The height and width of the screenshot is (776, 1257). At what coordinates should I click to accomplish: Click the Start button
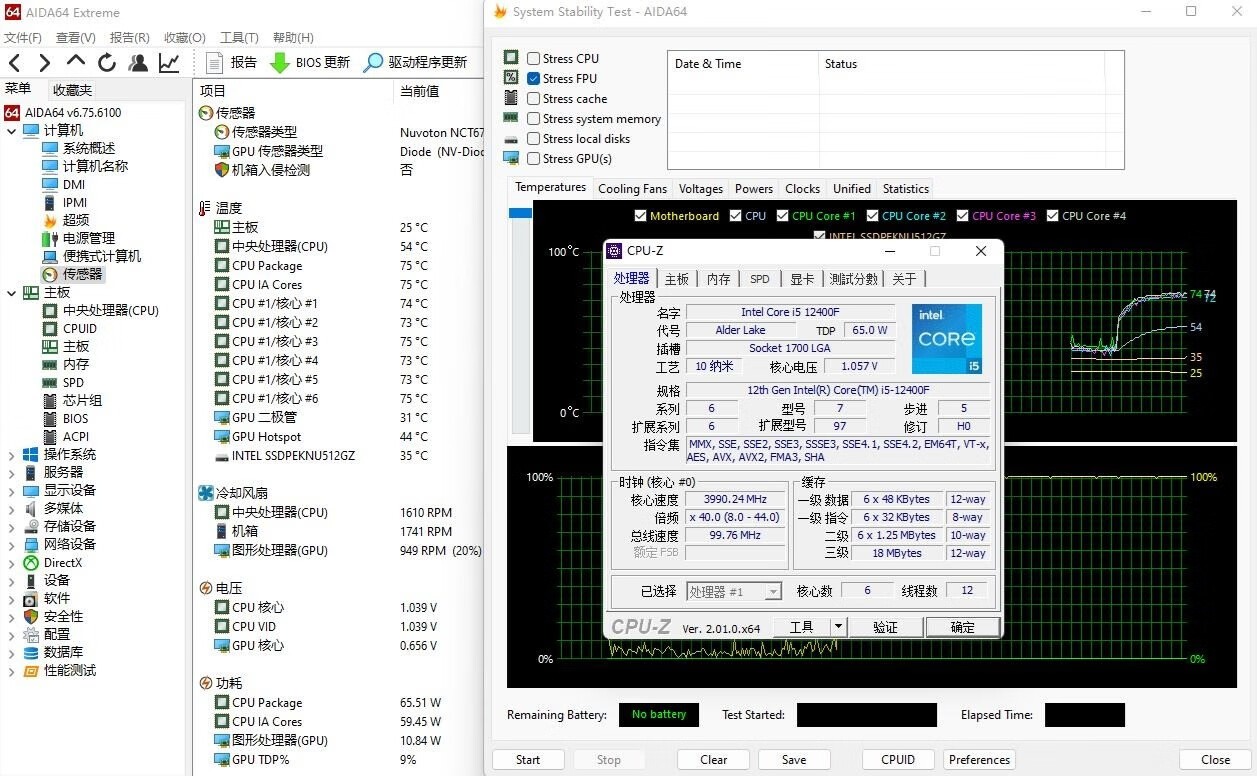point(528,760)
